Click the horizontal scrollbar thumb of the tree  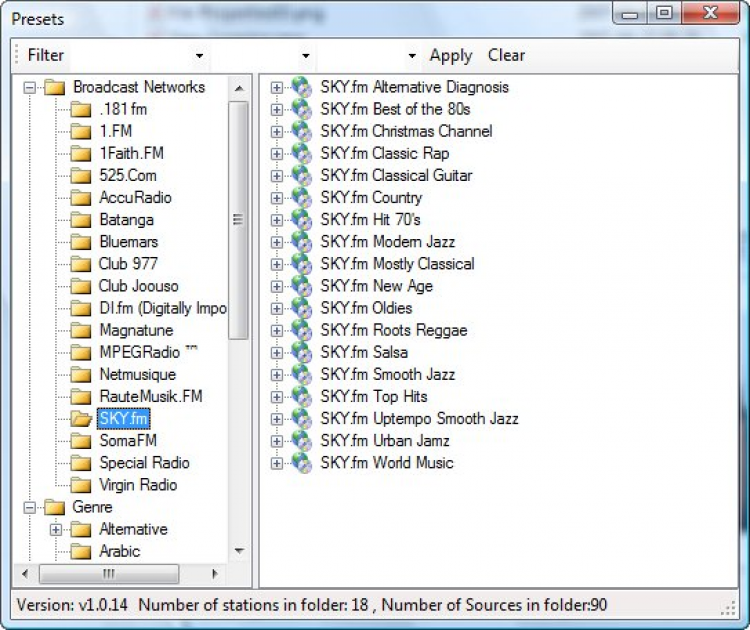(x=109, y=574)
